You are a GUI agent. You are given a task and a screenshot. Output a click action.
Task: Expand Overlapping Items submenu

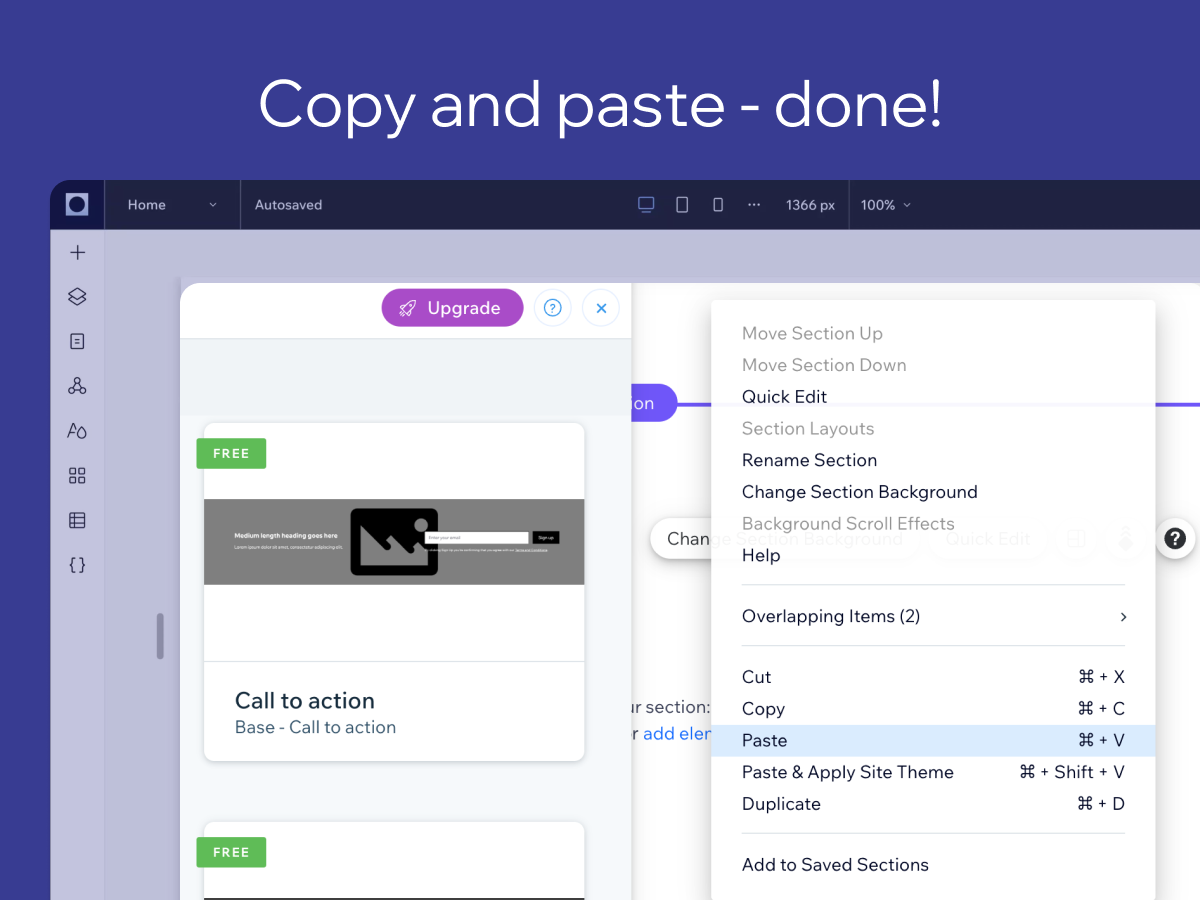(x=933, y=616)
